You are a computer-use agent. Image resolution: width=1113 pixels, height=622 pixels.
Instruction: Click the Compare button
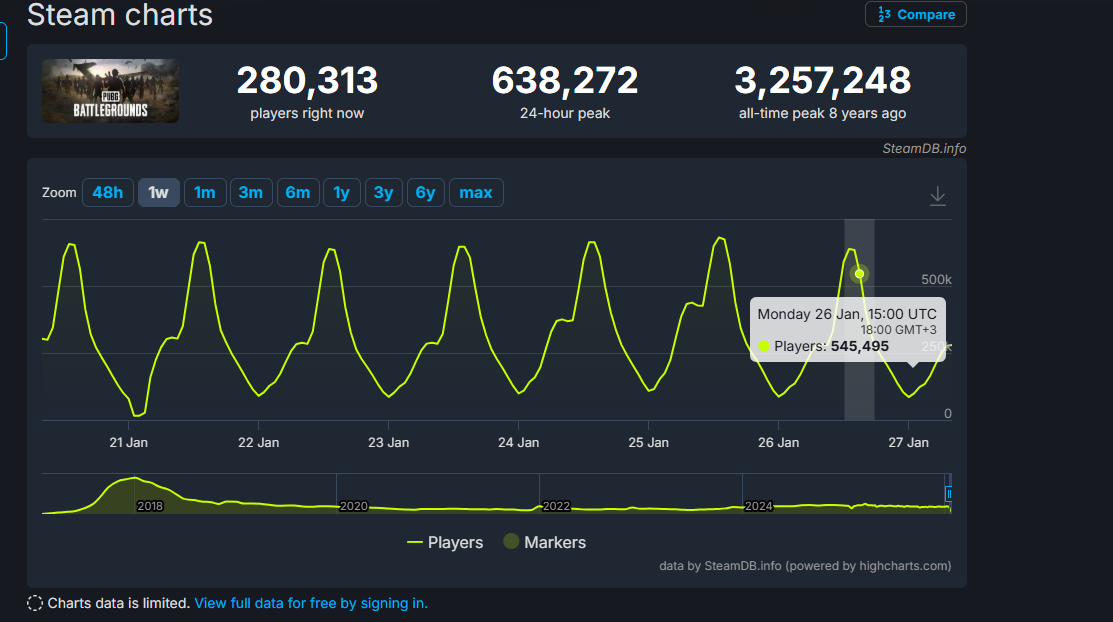coord(915,14)
